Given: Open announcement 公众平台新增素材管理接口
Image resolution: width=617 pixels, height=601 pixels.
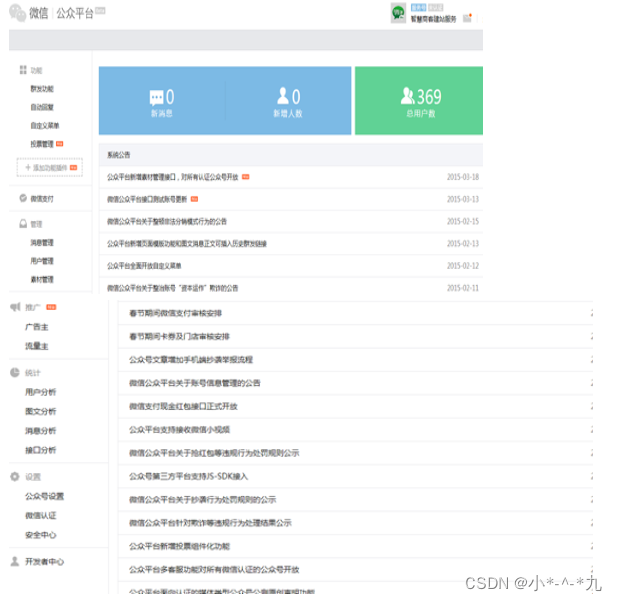Looking at the screenshot, I should [x=173, y=177].
